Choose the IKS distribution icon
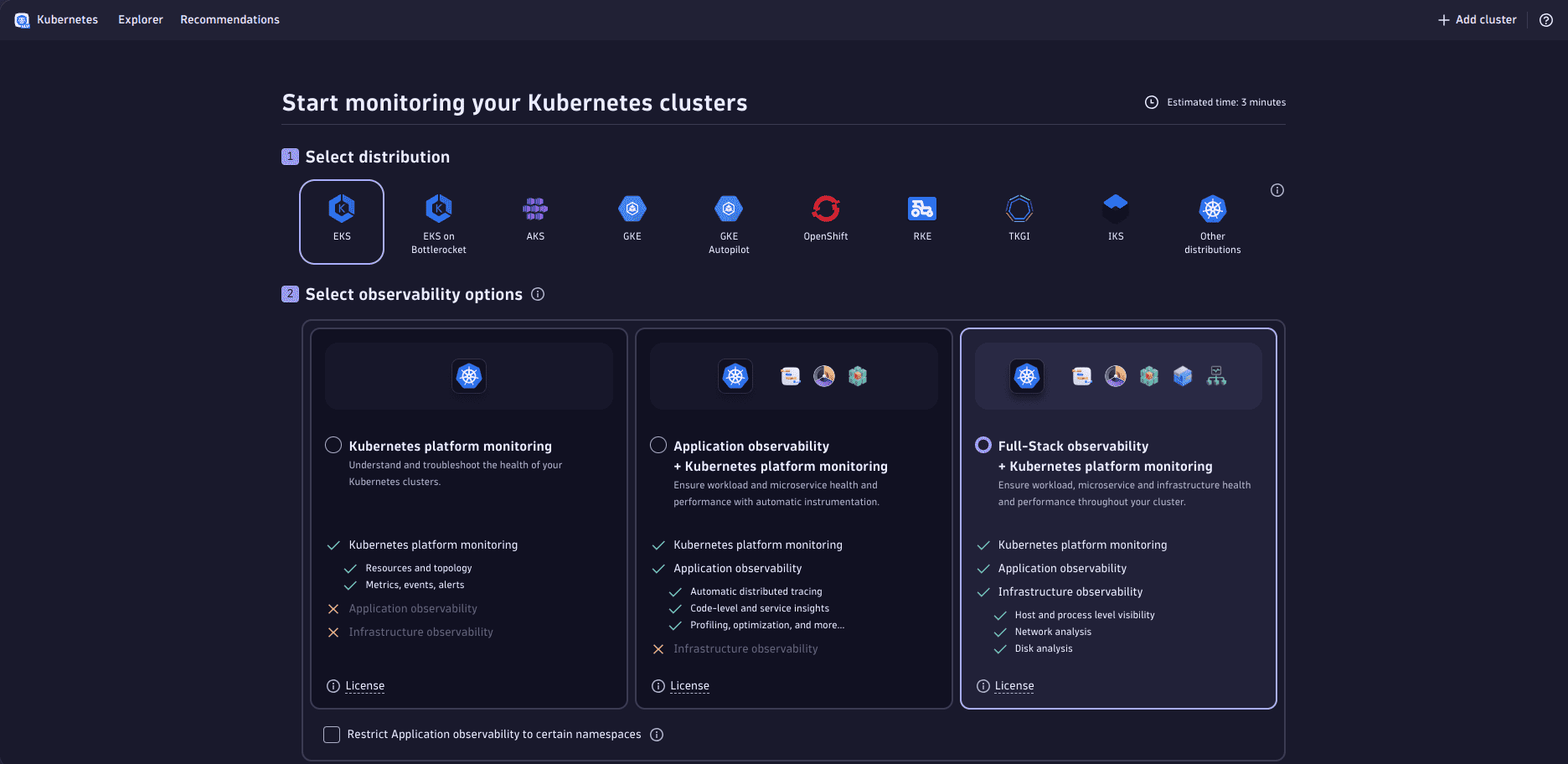 click(x=1116, y=209)
